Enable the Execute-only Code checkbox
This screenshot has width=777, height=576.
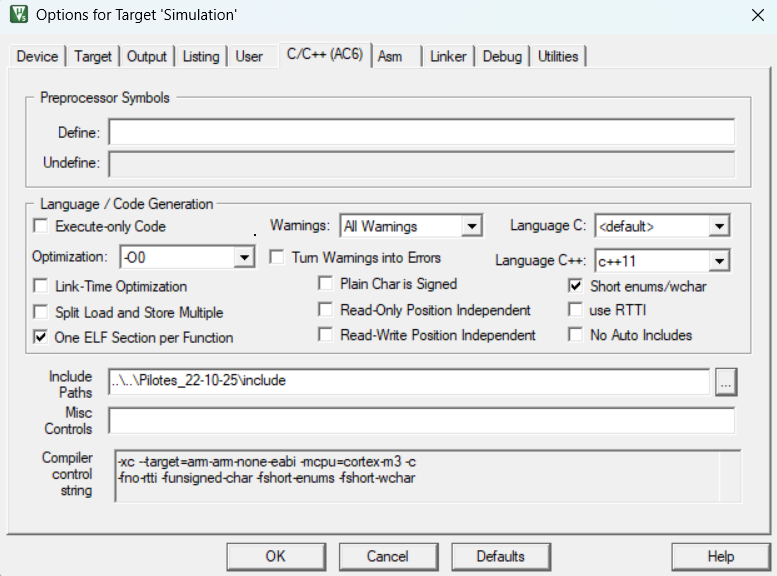[x=41, y=226]
